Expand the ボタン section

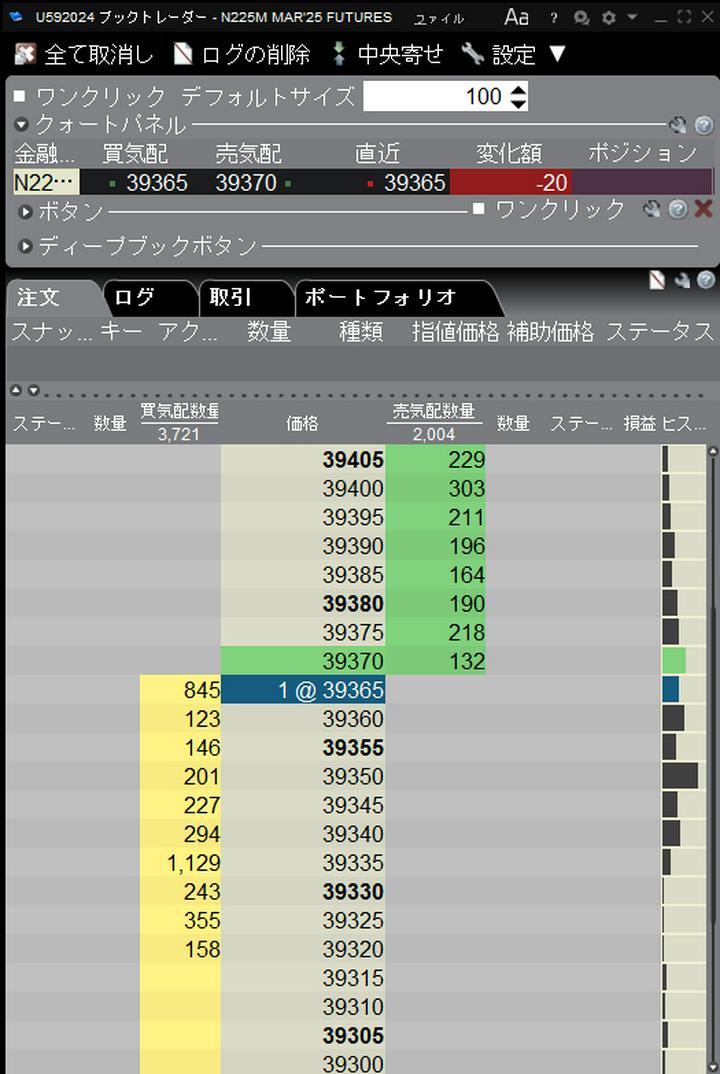pyautogui.click(x=26, y=212)
